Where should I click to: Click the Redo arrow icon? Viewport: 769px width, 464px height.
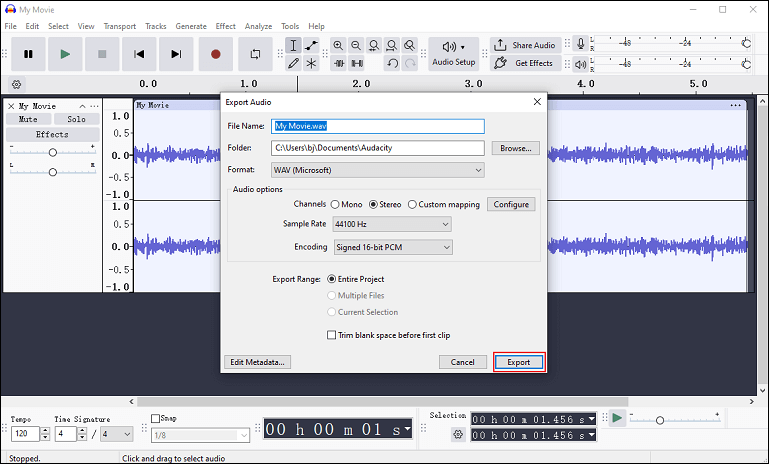(x=410, y=63)
